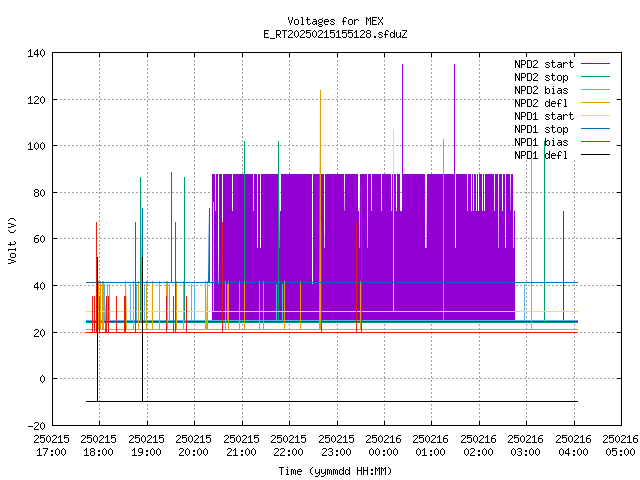Select the 'NPD2 stop' legend label
The height and width of the screenshot is (480, 640).
541,77
